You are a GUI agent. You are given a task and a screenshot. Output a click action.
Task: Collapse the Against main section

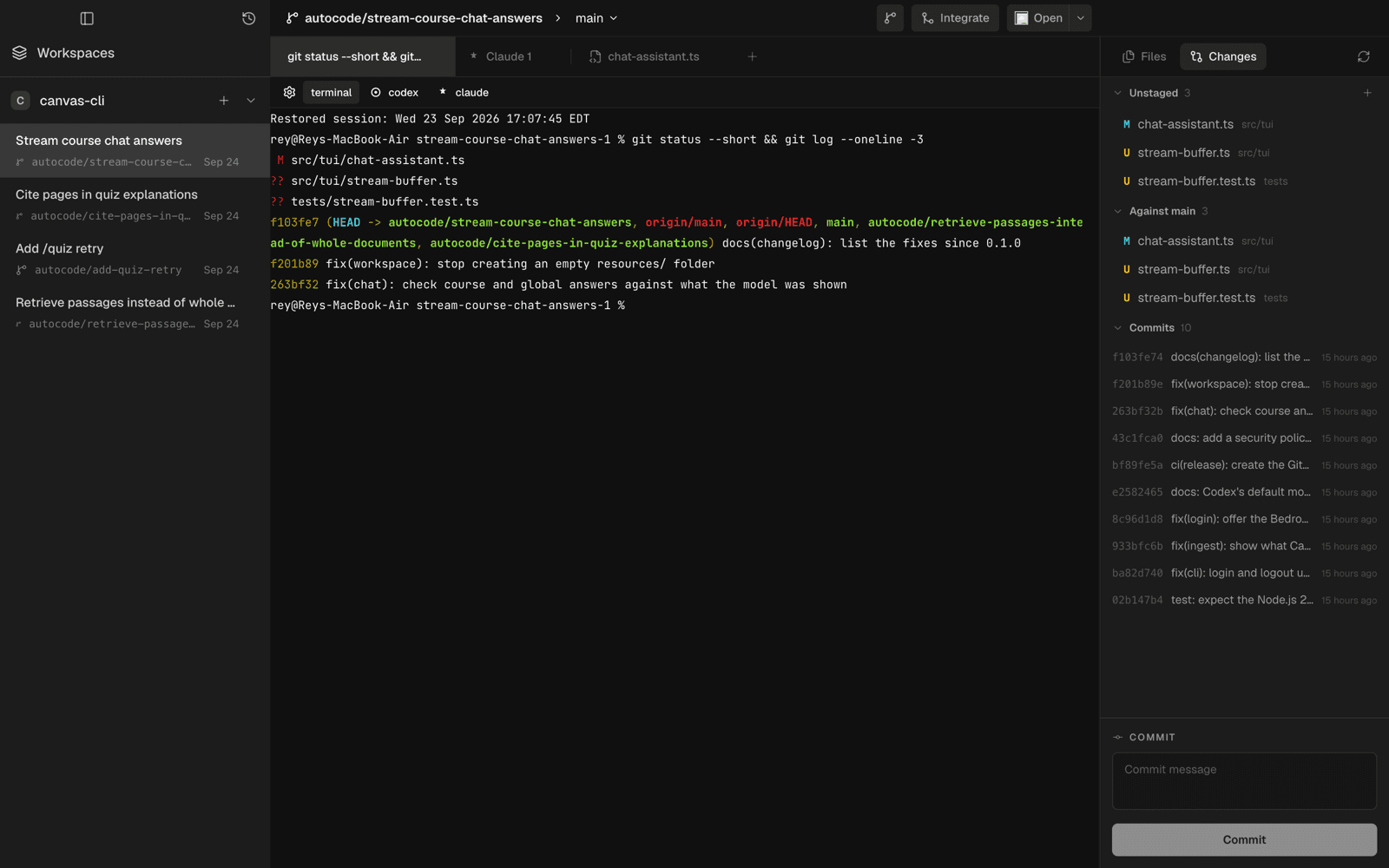point(1118,211)
